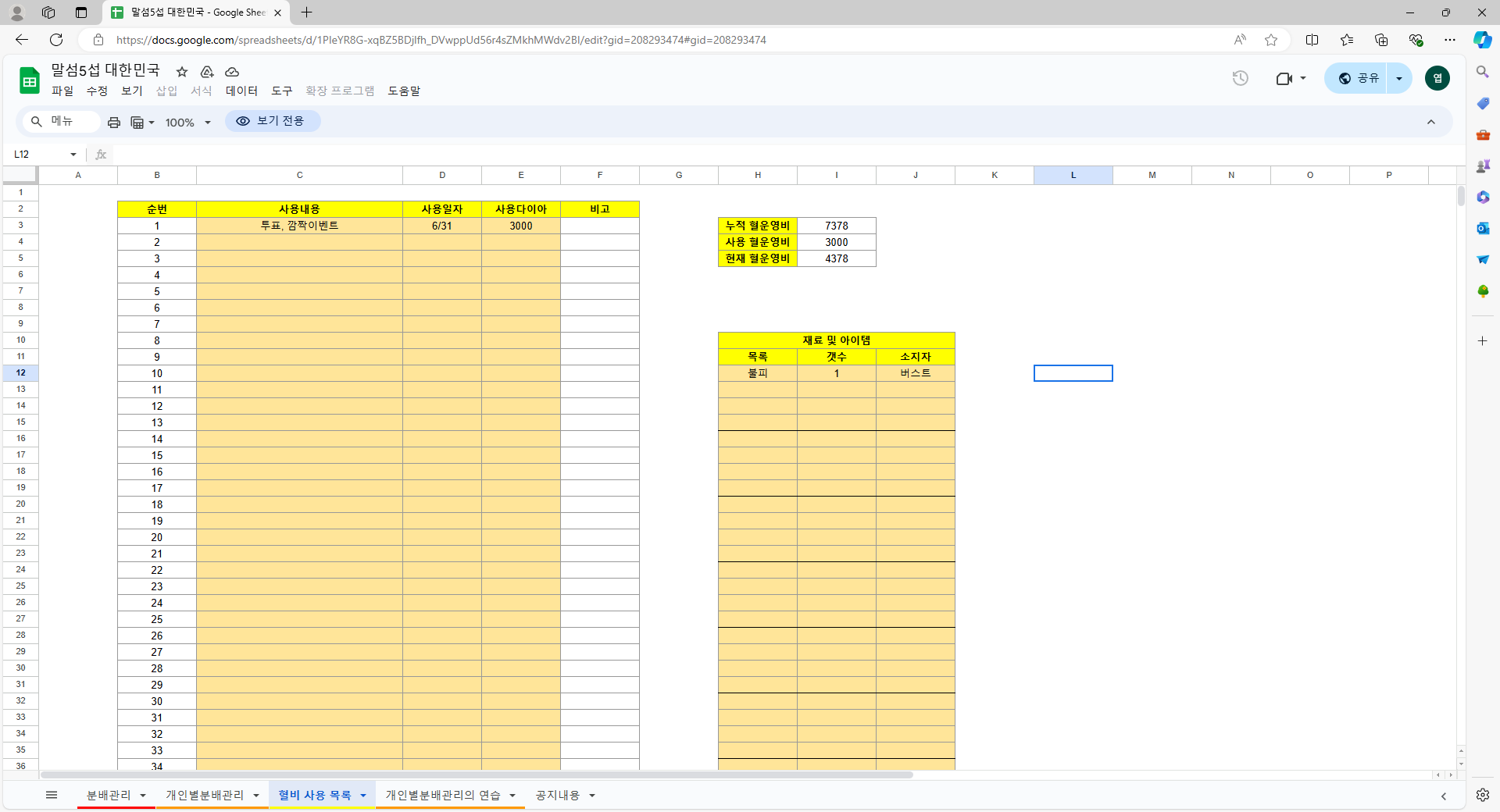Click the 메뉴 search button
This screenshot has width=1500, height=812.
[x=59, y=121]
